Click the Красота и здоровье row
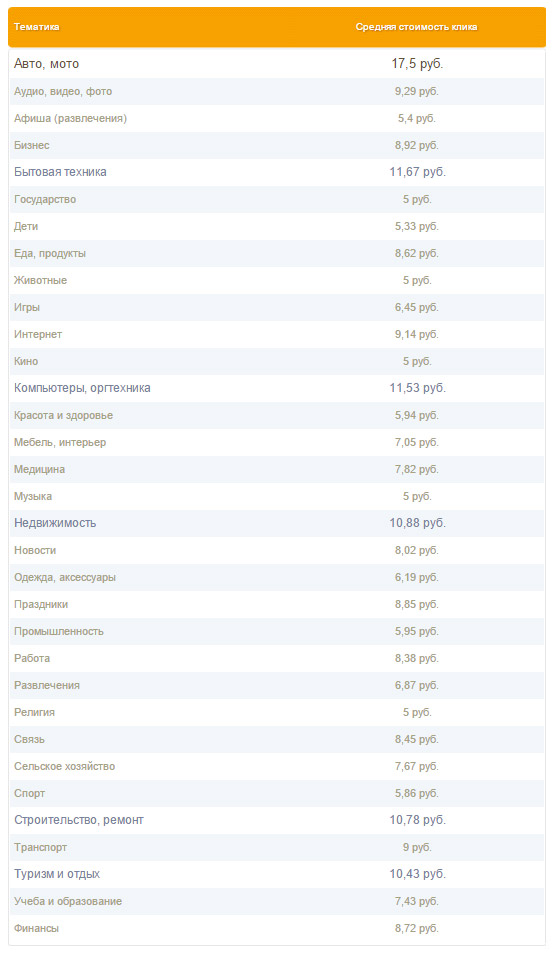The image size is (553, 954). click(x=277, y=416)
